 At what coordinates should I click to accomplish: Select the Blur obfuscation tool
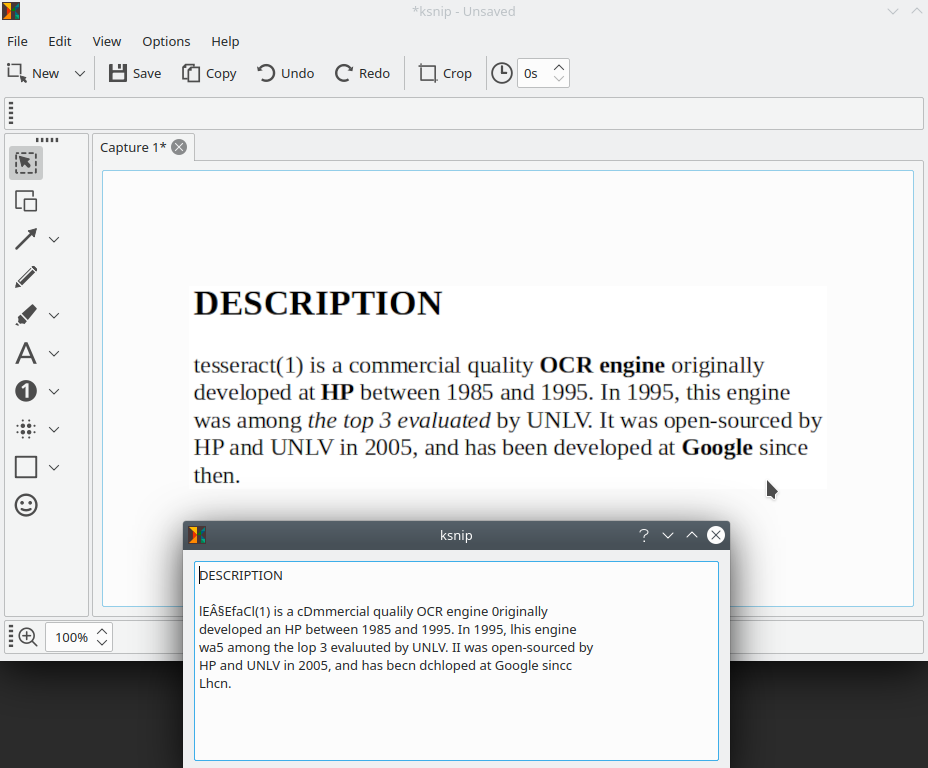(25, 428)
